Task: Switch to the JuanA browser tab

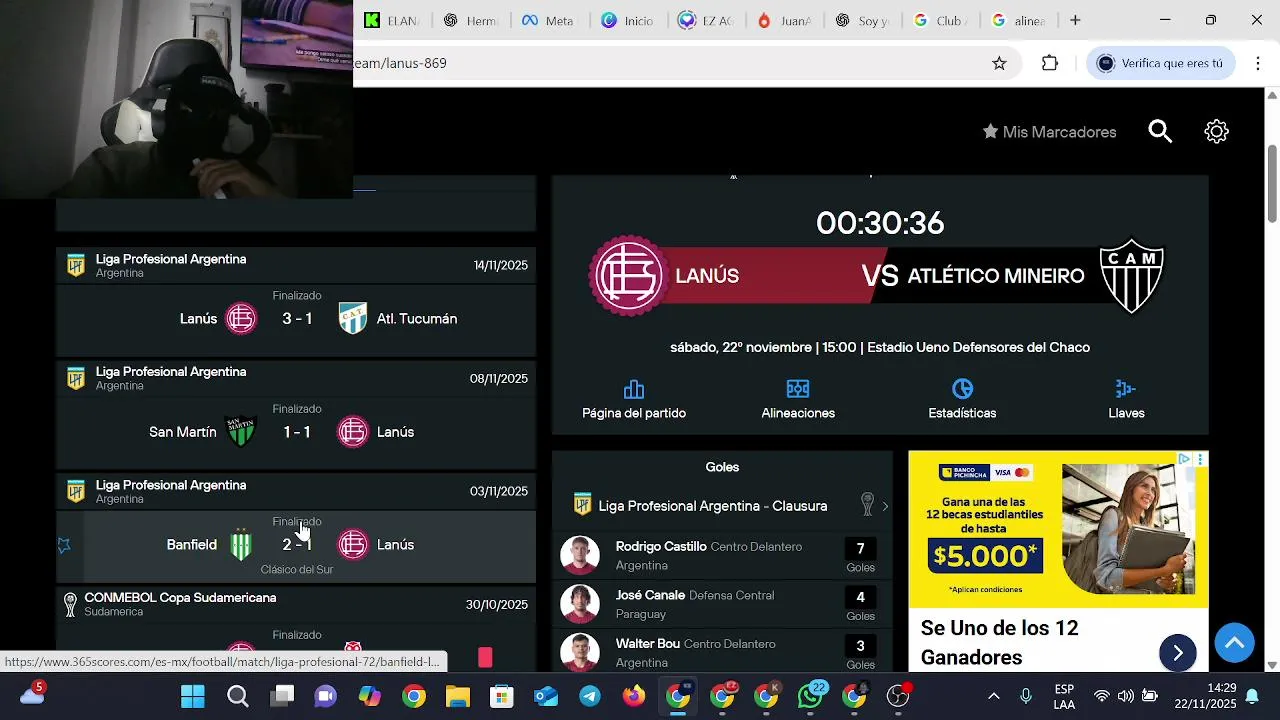Action: 783,20
